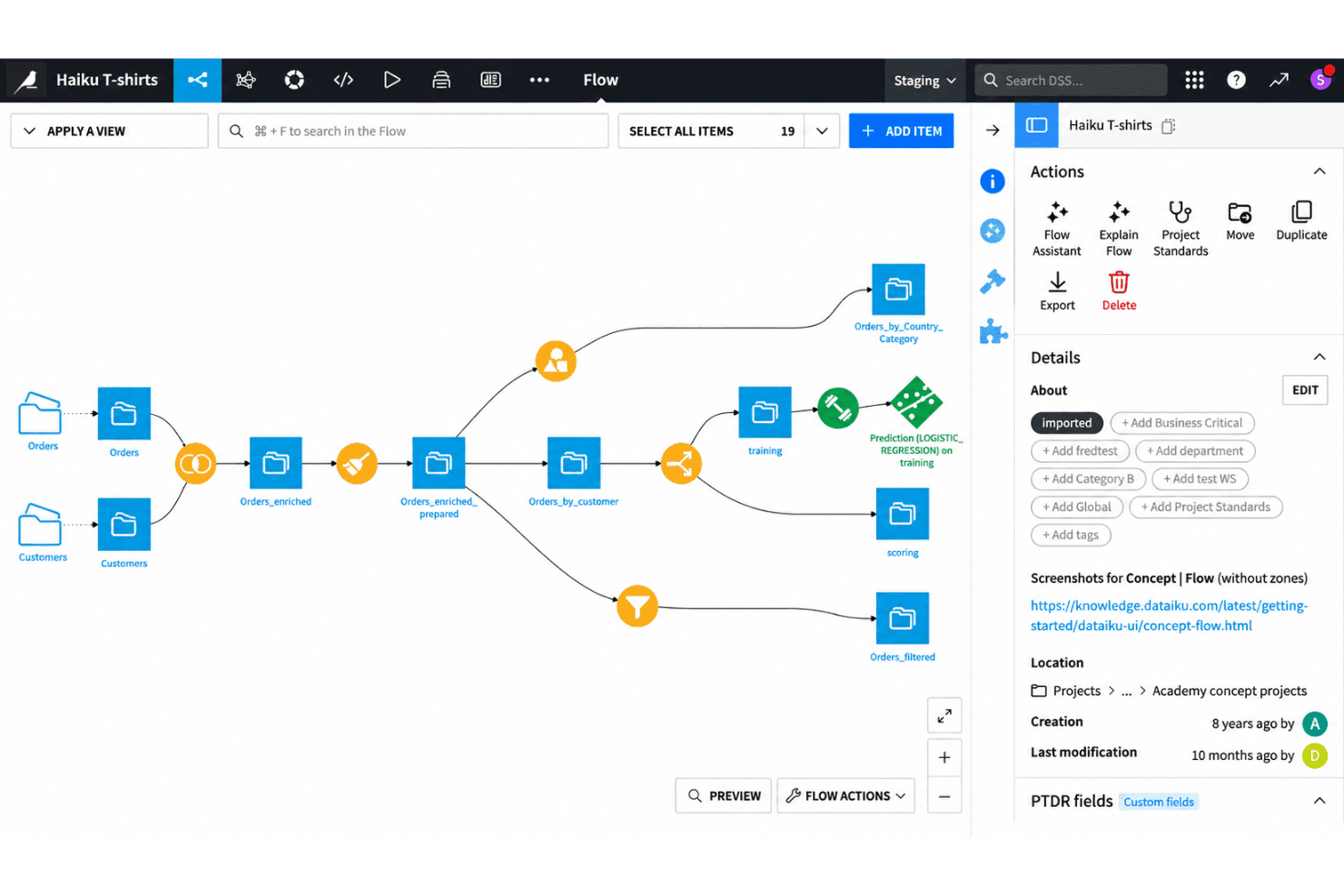This screenshot has height=896, width=1344.
Task: Select the Prepare recipe broom node
Action: [357, 464]
